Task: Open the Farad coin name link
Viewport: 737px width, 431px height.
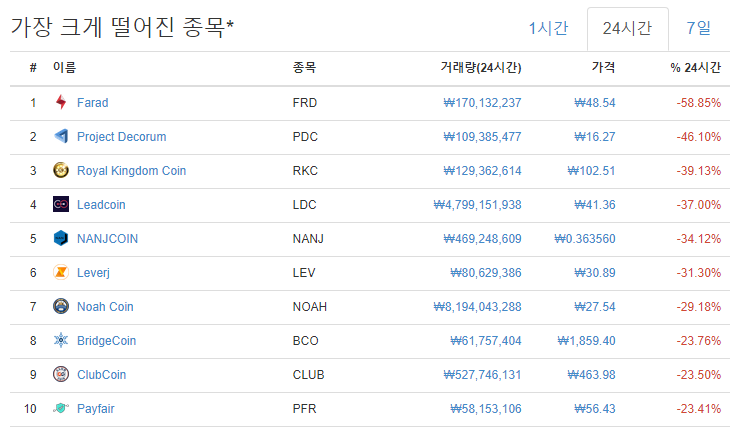Action: (x=92, y=102)
